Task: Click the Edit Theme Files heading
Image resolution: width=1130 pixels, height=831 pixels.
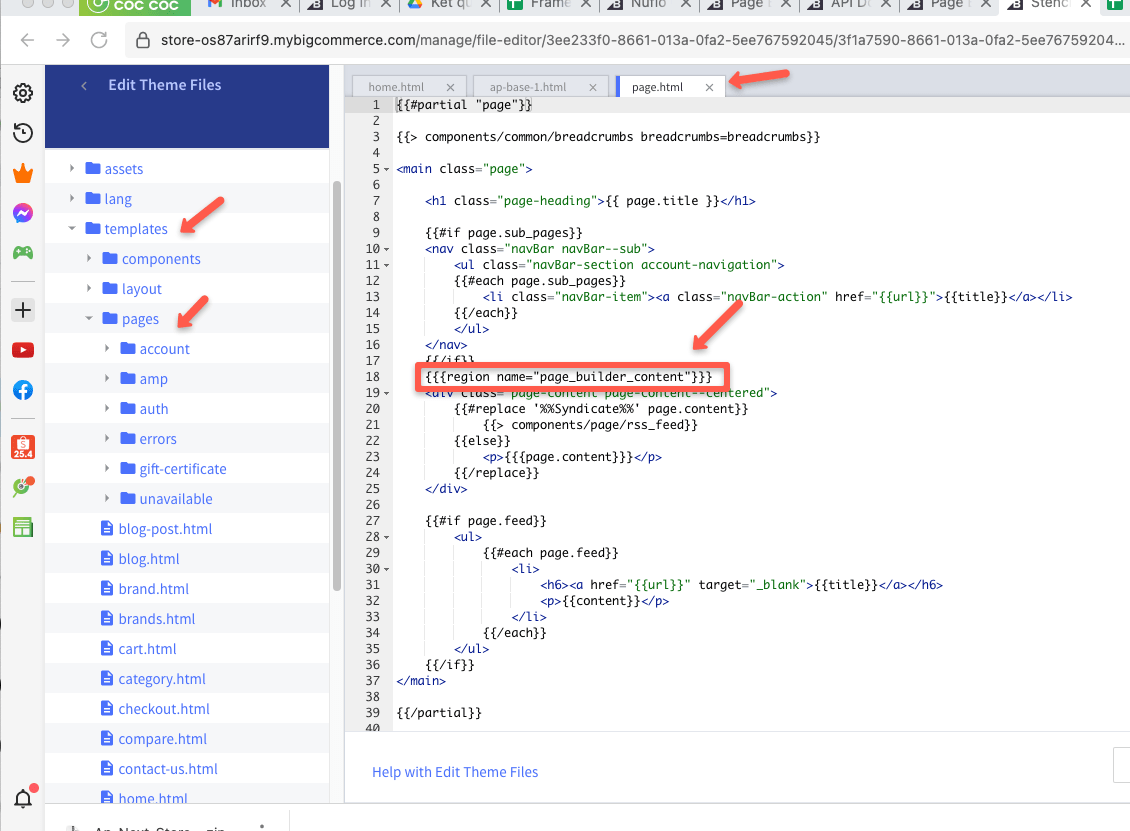Action: (164, 85)
